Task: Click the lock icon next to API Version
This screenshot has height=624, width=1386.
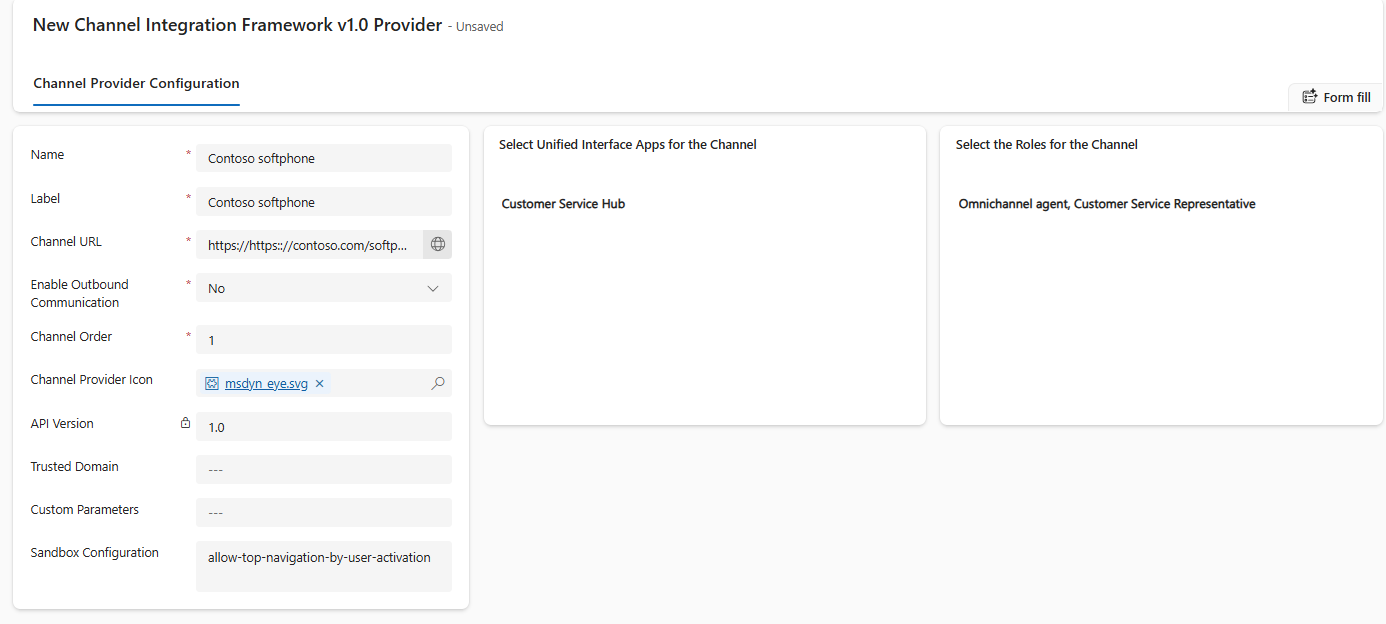Action: click(185, 423)
